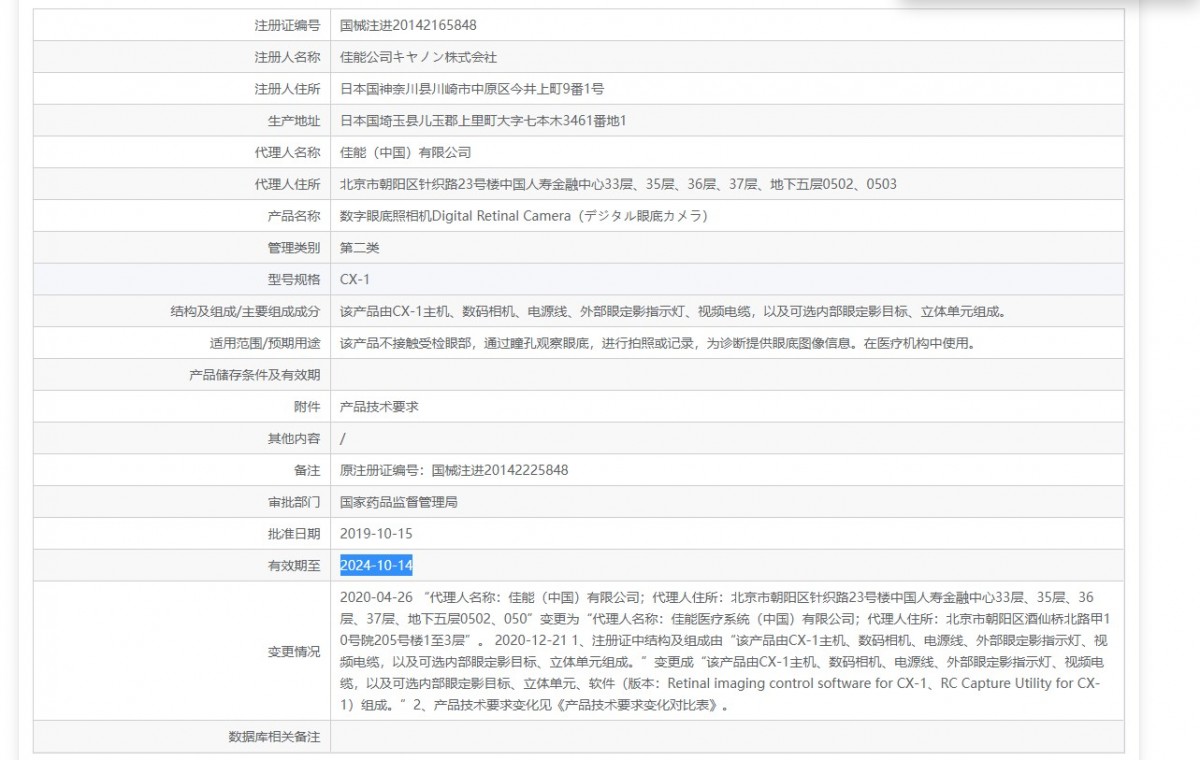Select the intended-use text starting 该产品不接触受检眼部
The height and width of the screenshot is (760, 1200).
tap(656, 343)
